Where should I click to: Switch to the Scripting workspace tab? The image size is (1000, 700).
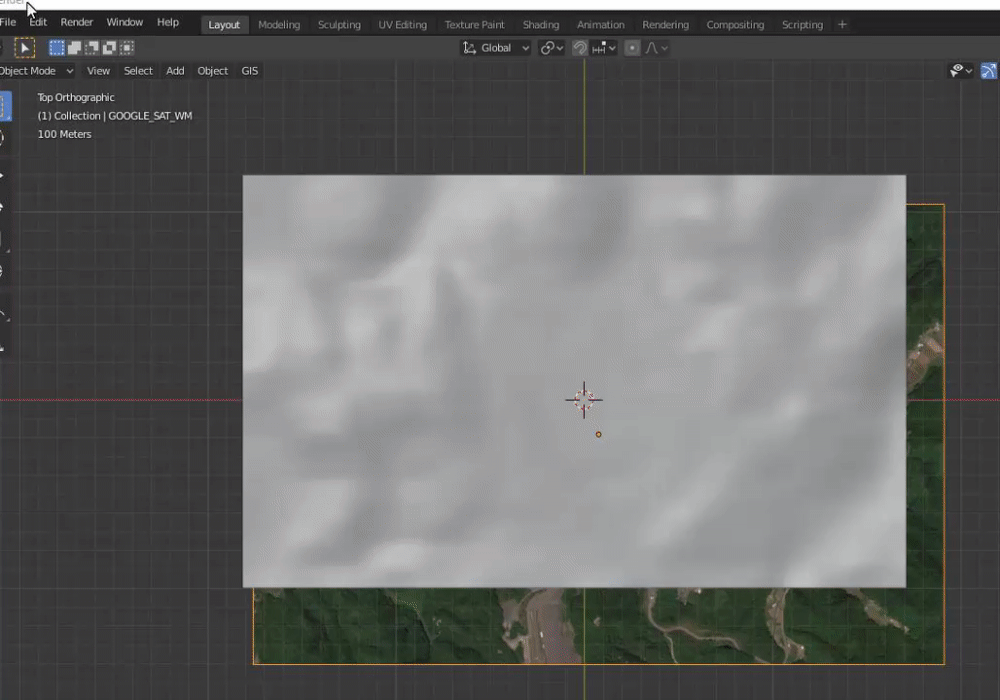pyautogui.click(x=802, y=25)
